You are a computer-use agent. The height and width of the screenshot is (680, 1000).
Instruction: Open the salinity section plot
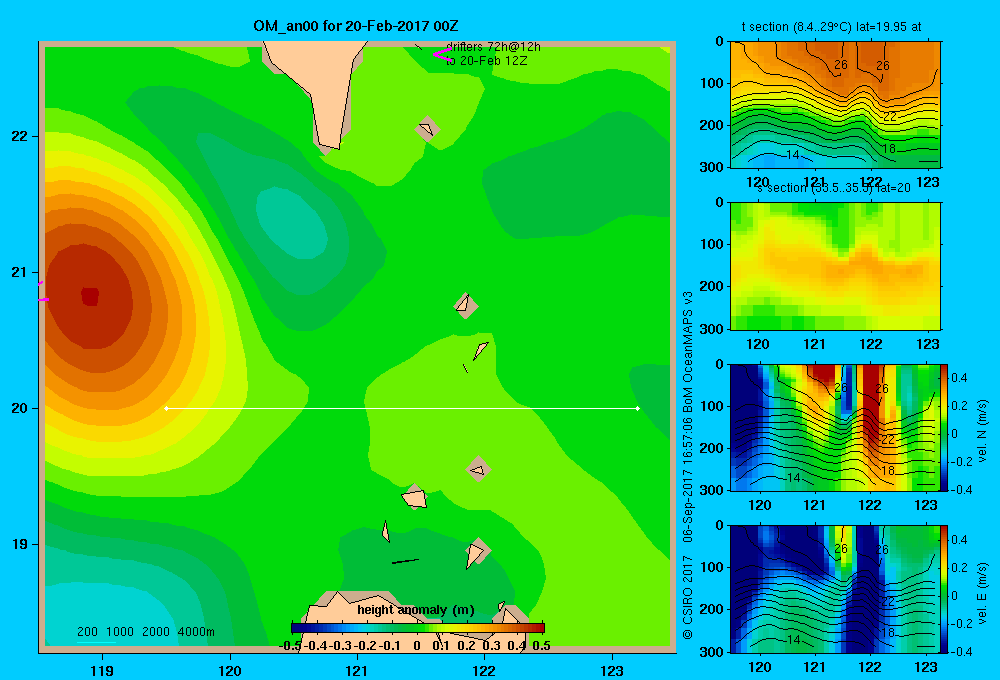(x=835, y=266)
